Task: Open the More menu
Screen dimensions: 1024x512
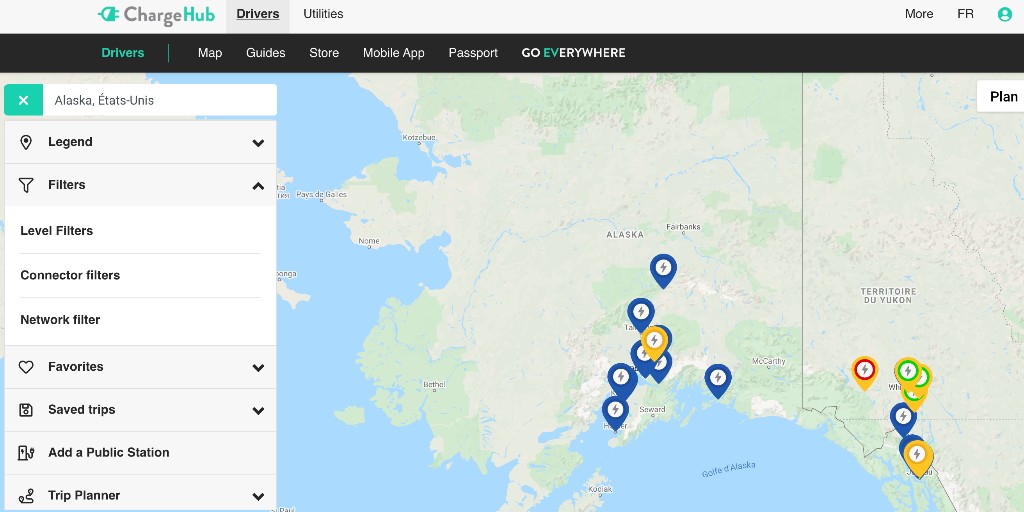Action: pos(919,14)
